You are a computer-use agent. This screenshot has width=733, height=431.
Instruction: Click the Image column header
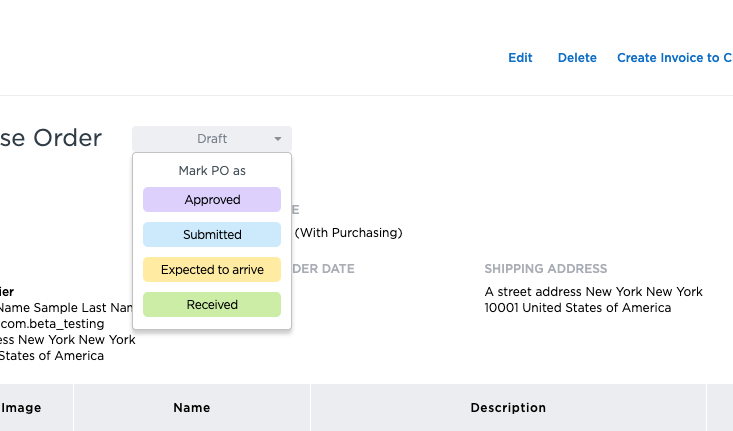(x=21, y=408)
